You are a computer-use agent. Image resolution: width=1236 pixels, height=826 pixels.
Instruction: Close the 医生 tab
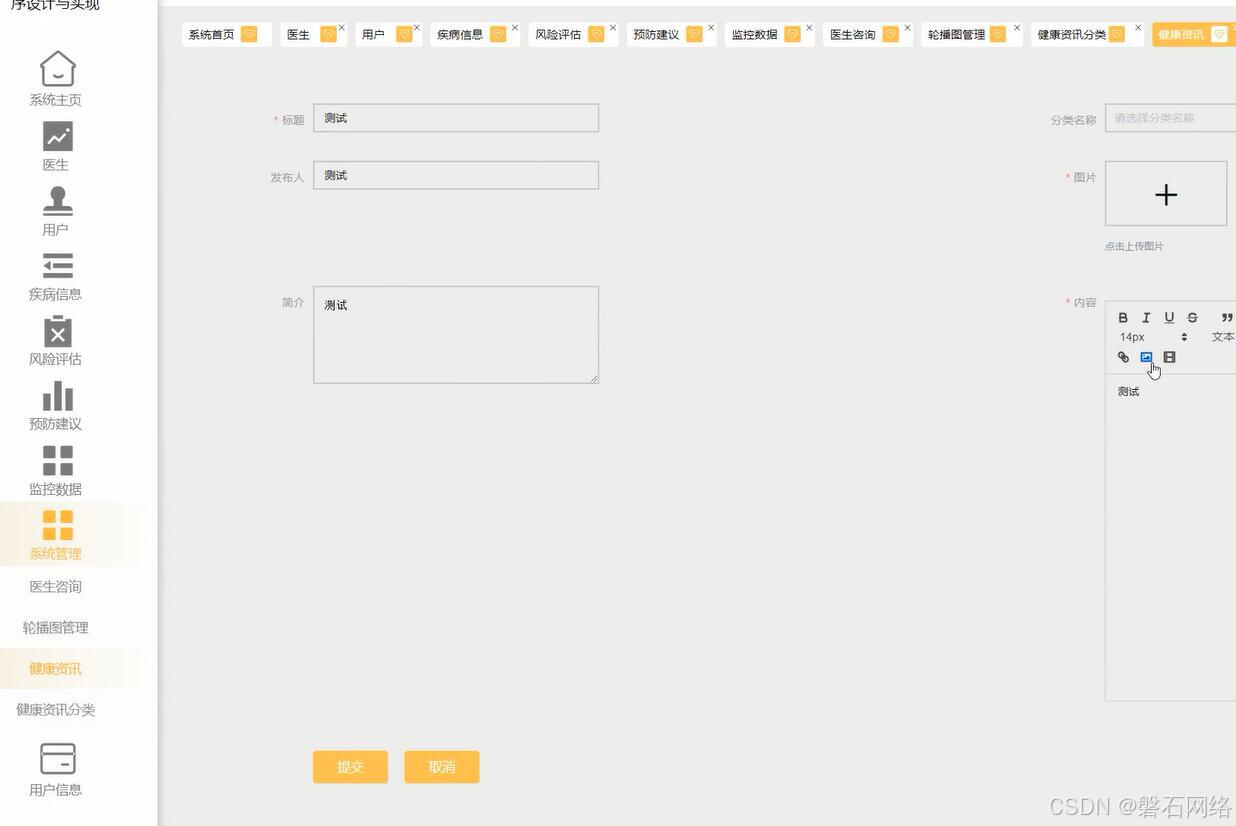[341, 28]
